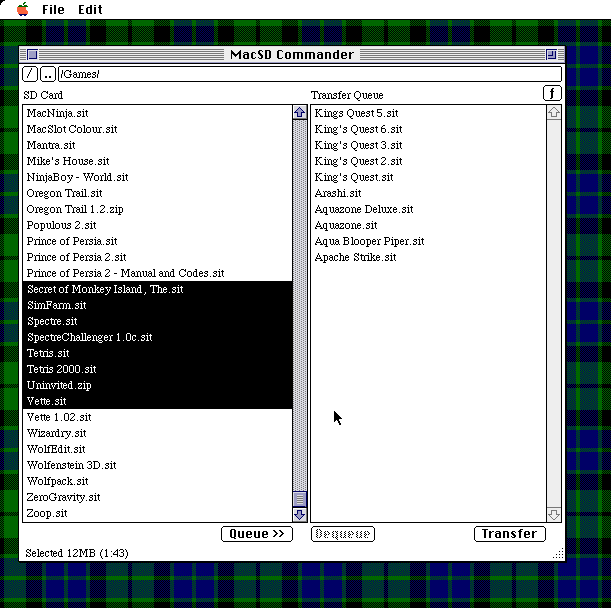Click the MacSD Commander close box
Image resolution: width=611 pixels, height=608 pixels.
[33, 54]
